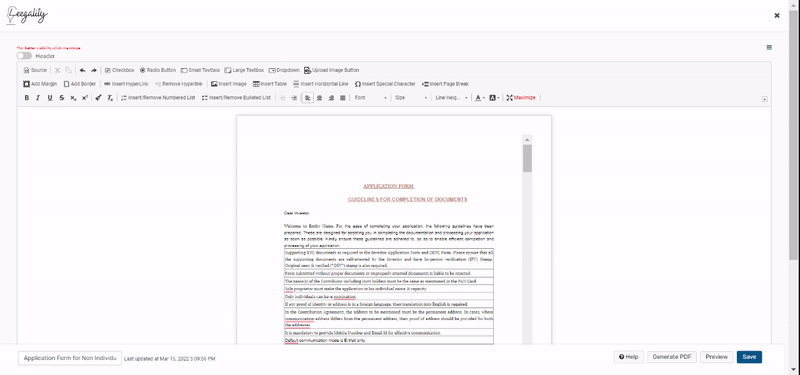
Task: Toggle the Header switch
Action: 24,56
